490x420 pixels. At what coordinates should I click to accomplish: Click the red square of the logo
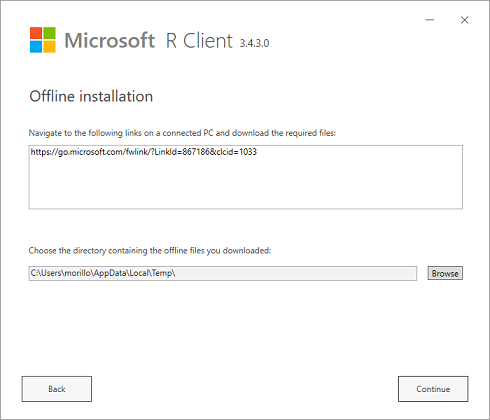[36, 33]
